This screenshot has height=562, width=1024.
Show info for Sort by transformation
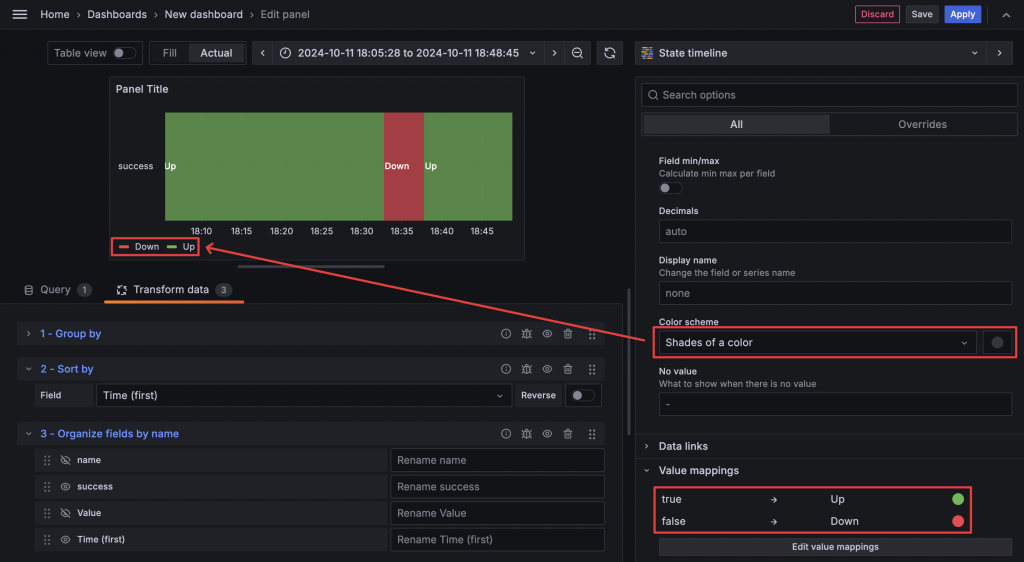tap(506, 369)
